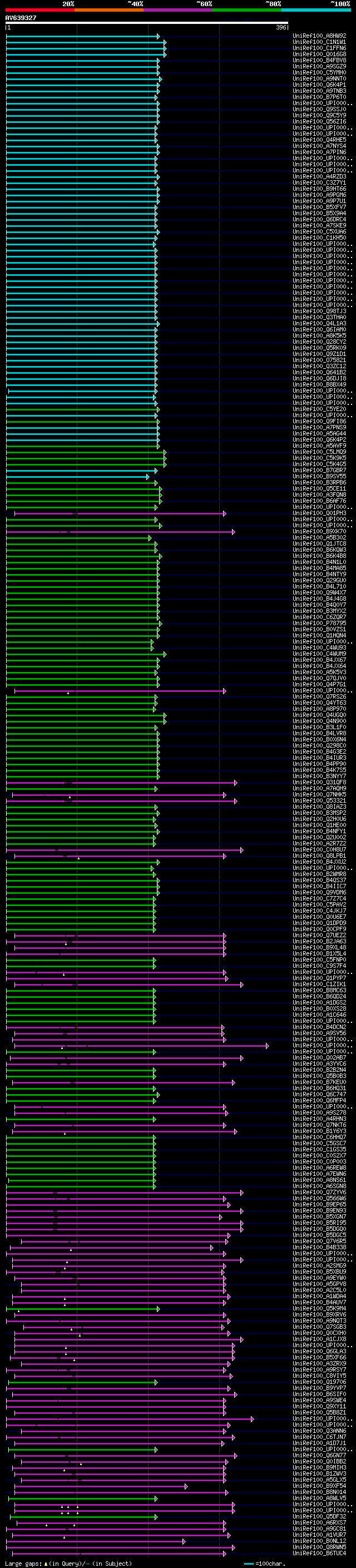Select label UniRef100_B9EN93
The width and height of the screenshot is (356, 1568).
pyautogui.click(x=319, y=1210)
